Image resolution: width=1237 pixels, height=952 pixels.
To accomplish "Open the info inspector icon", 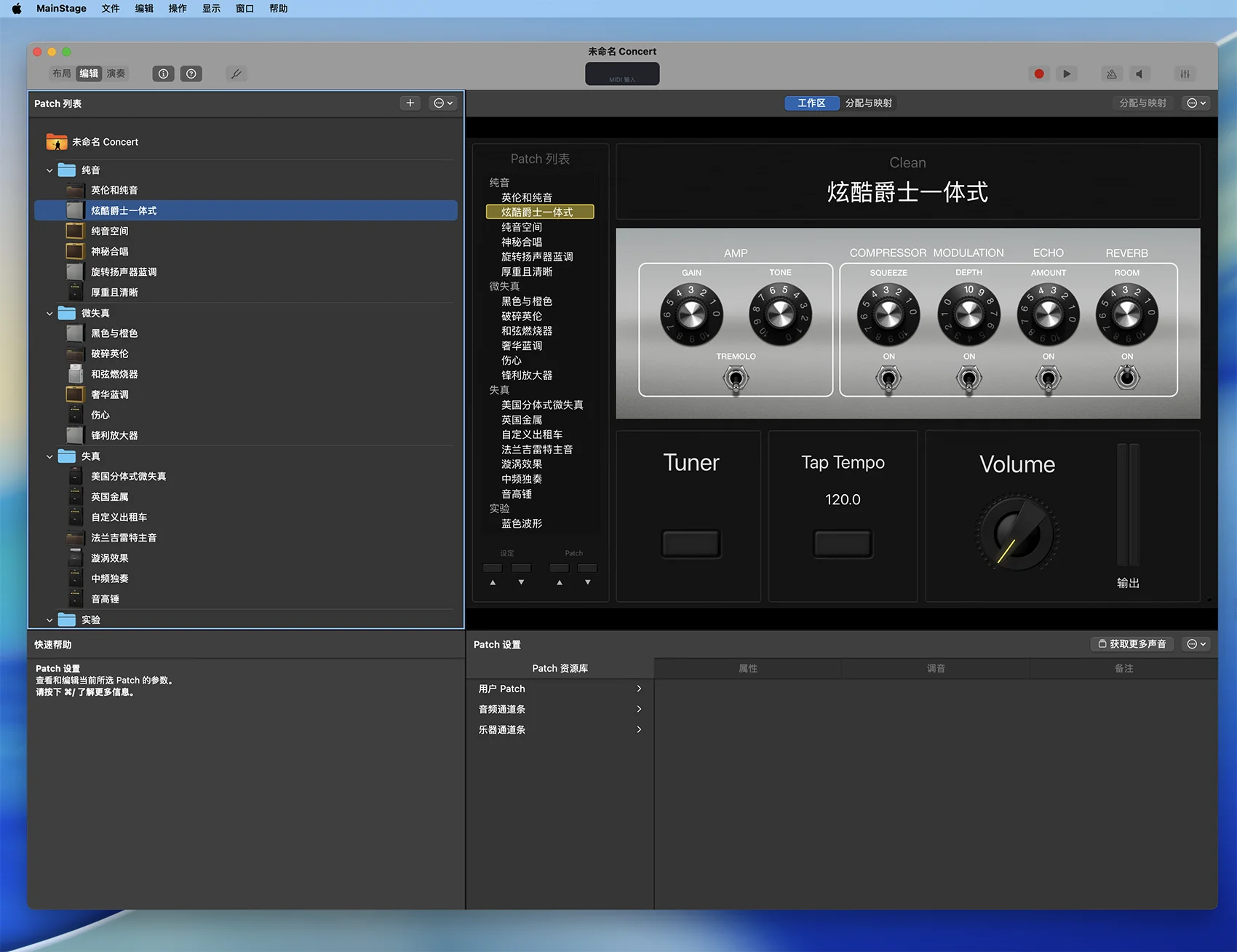I will [x=163, y=74].
